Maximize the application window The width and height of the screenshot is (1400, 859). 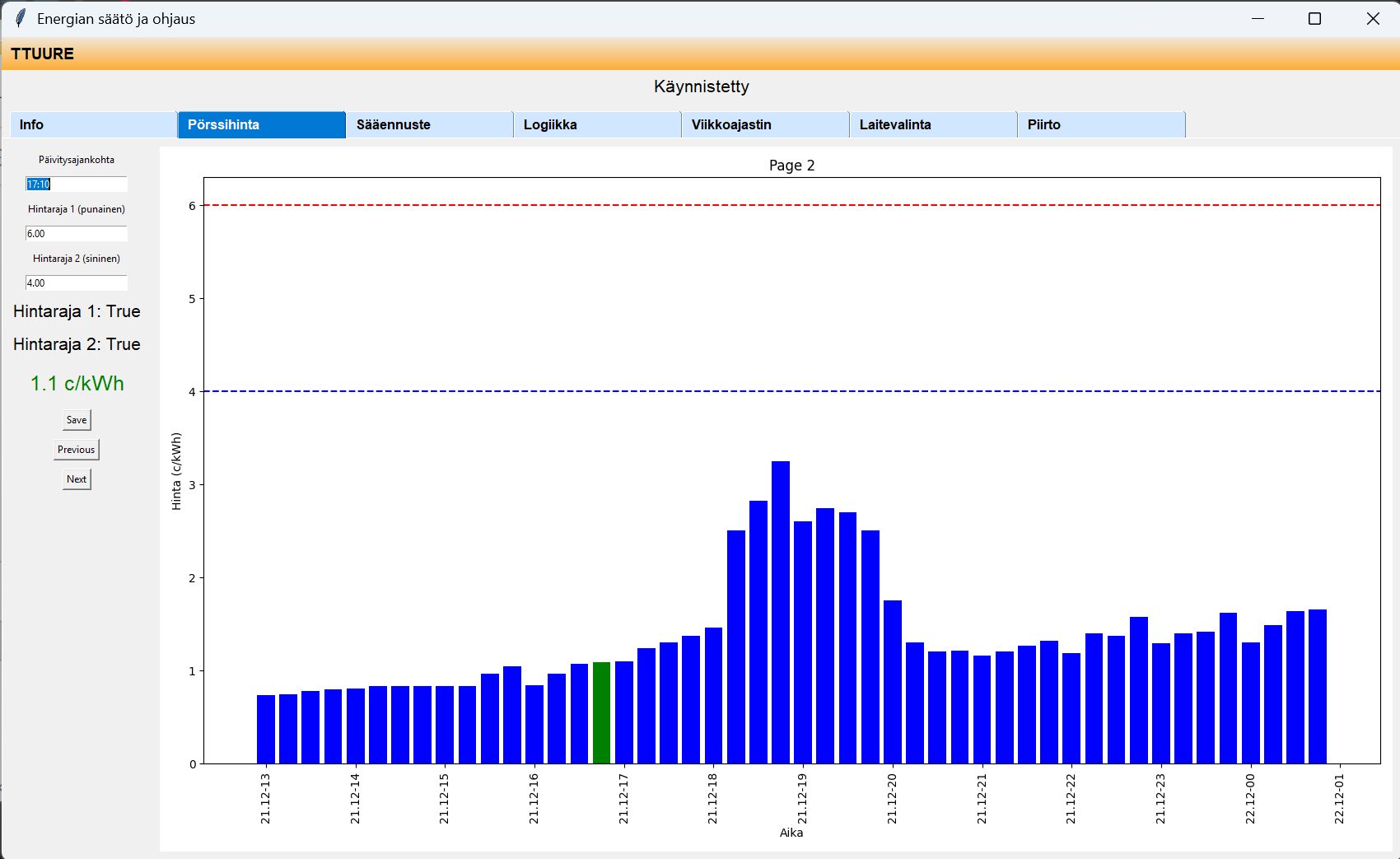point(1314,18)
